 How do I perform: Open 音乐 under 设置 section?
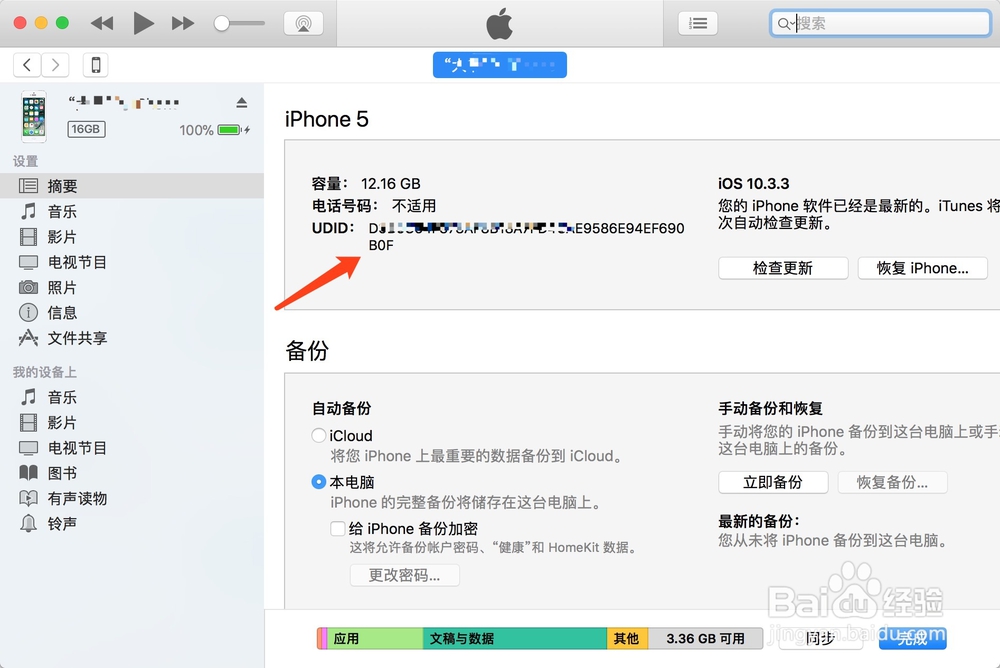tap(131, 211)
